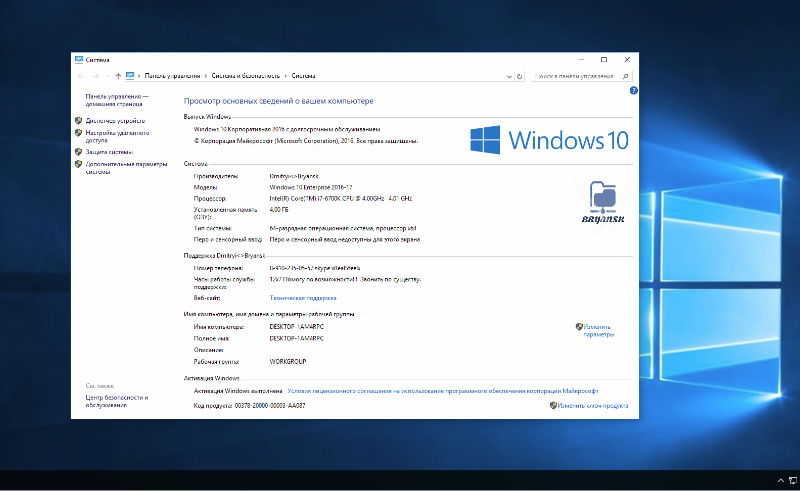
Task: Open 'Панель управления — домашняя страница' link
Action: 117,100
